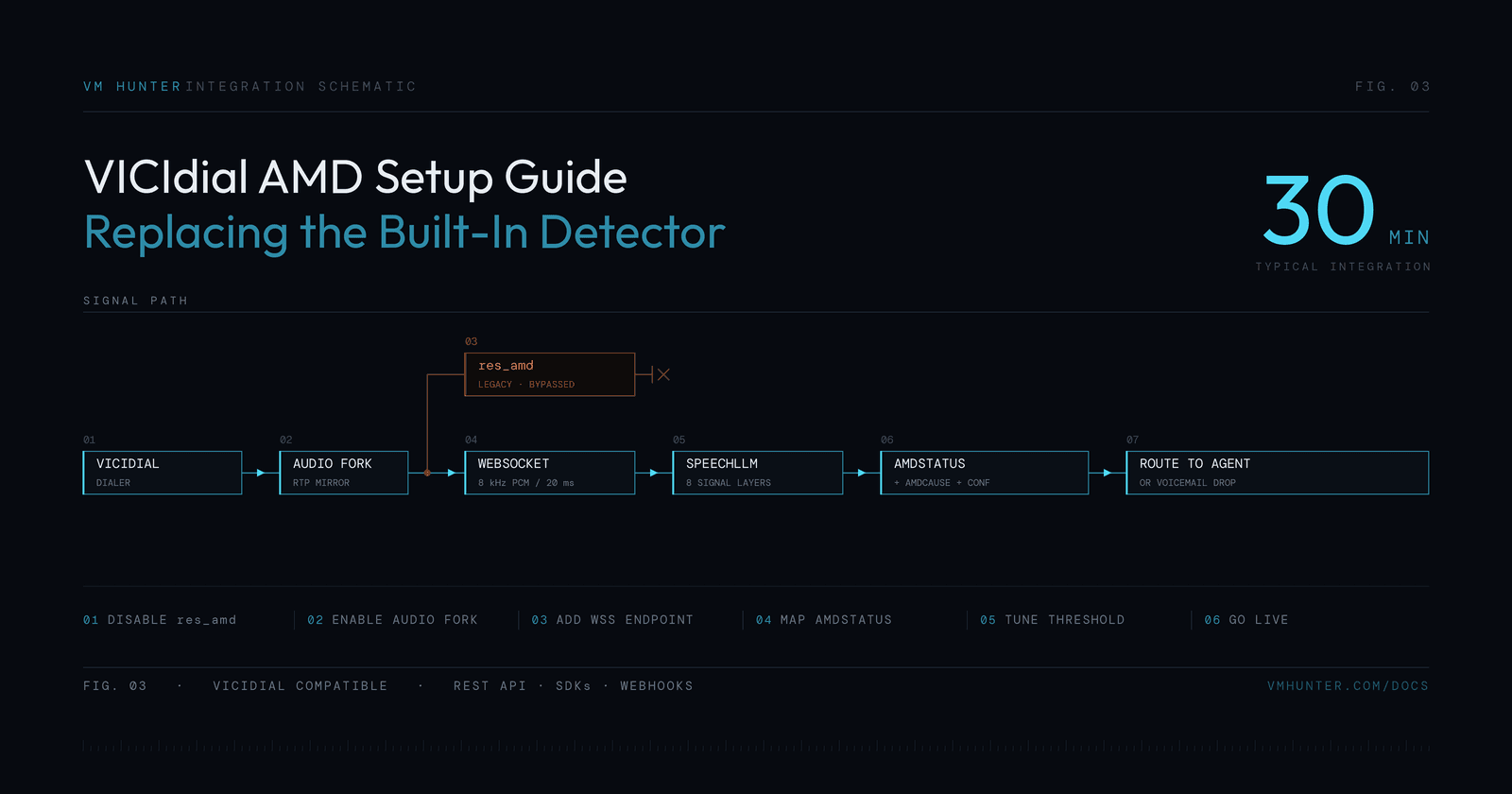The width and height of the screenshot is (1512, 794).
Task: Click the MIN unit label beside 30
Action: click(x=1409, y=237)
